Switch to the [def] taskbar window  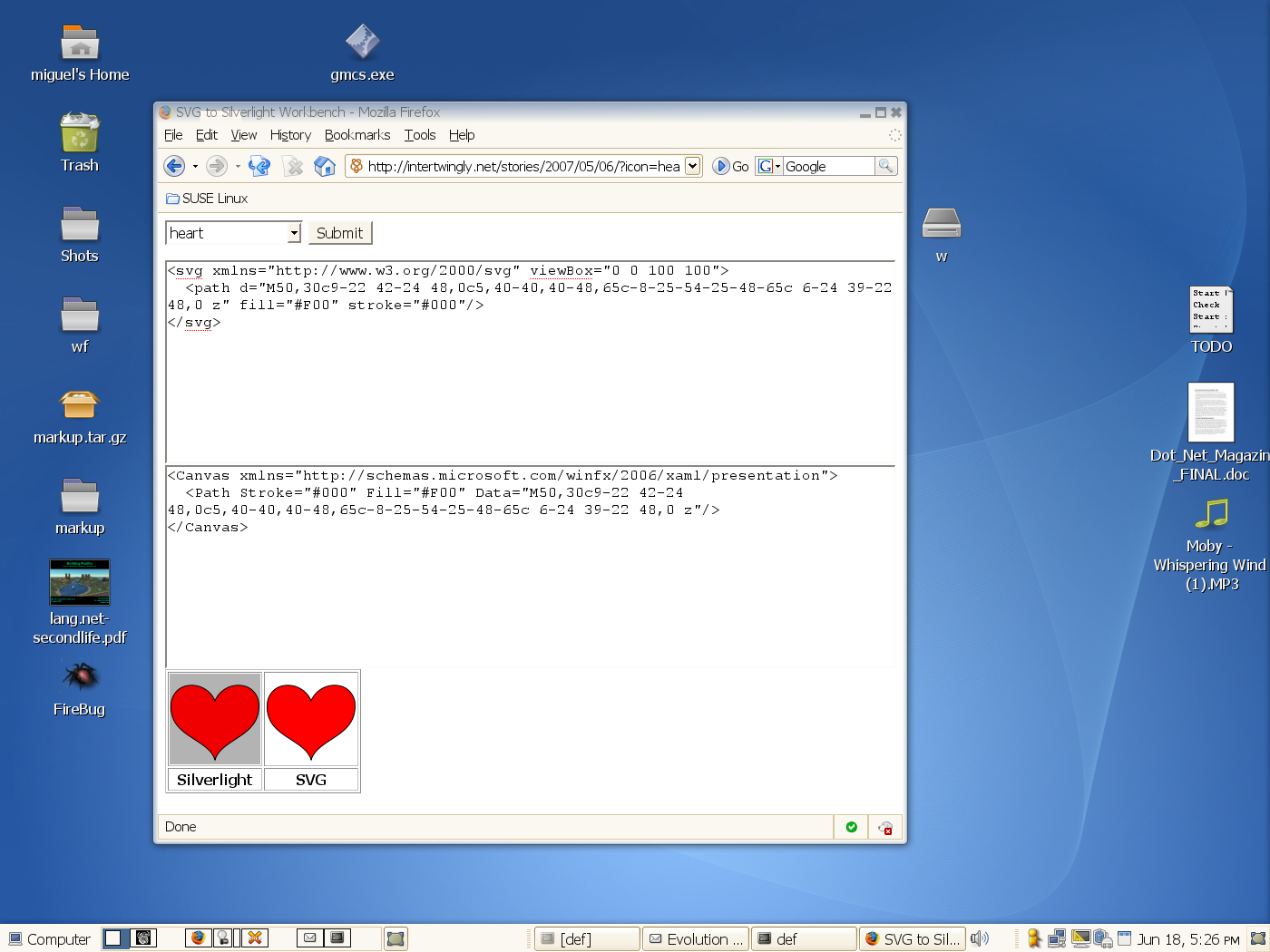[x=587, y=939]
